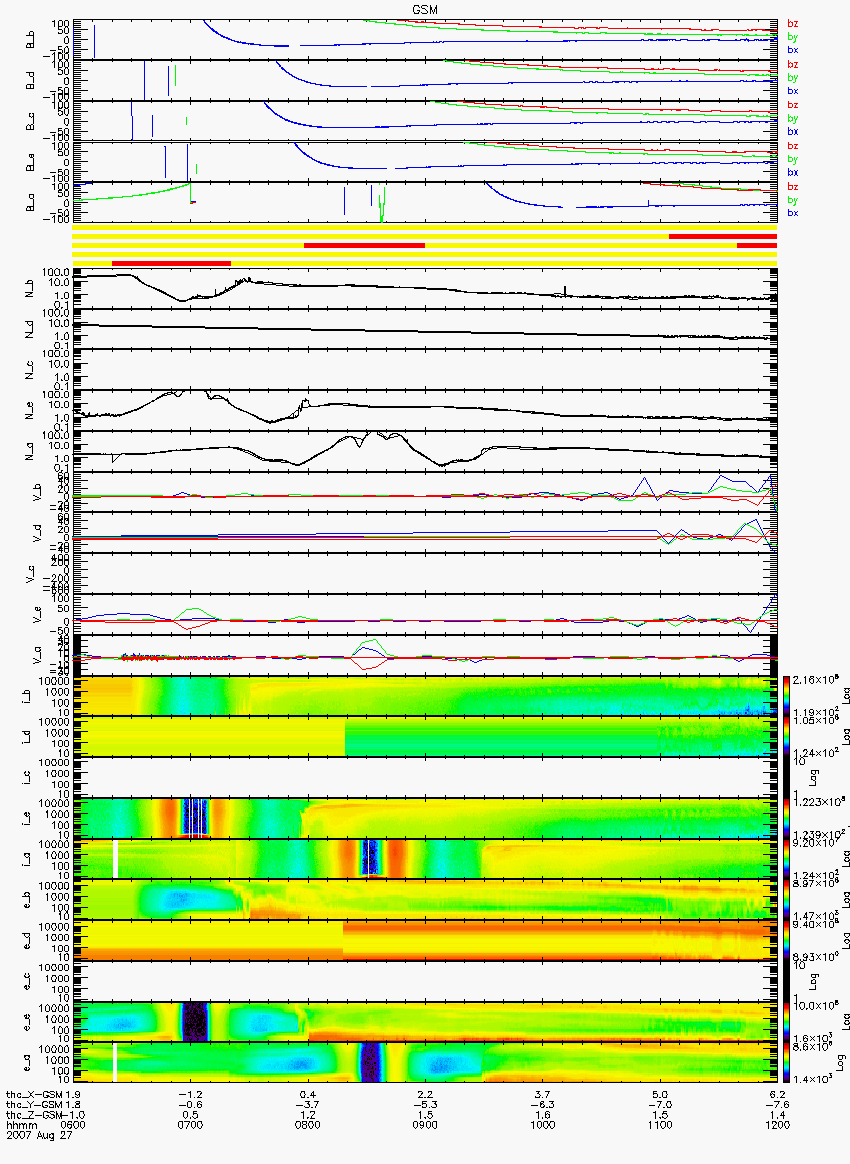Click the B_c panel axis label

pos(31,121)
